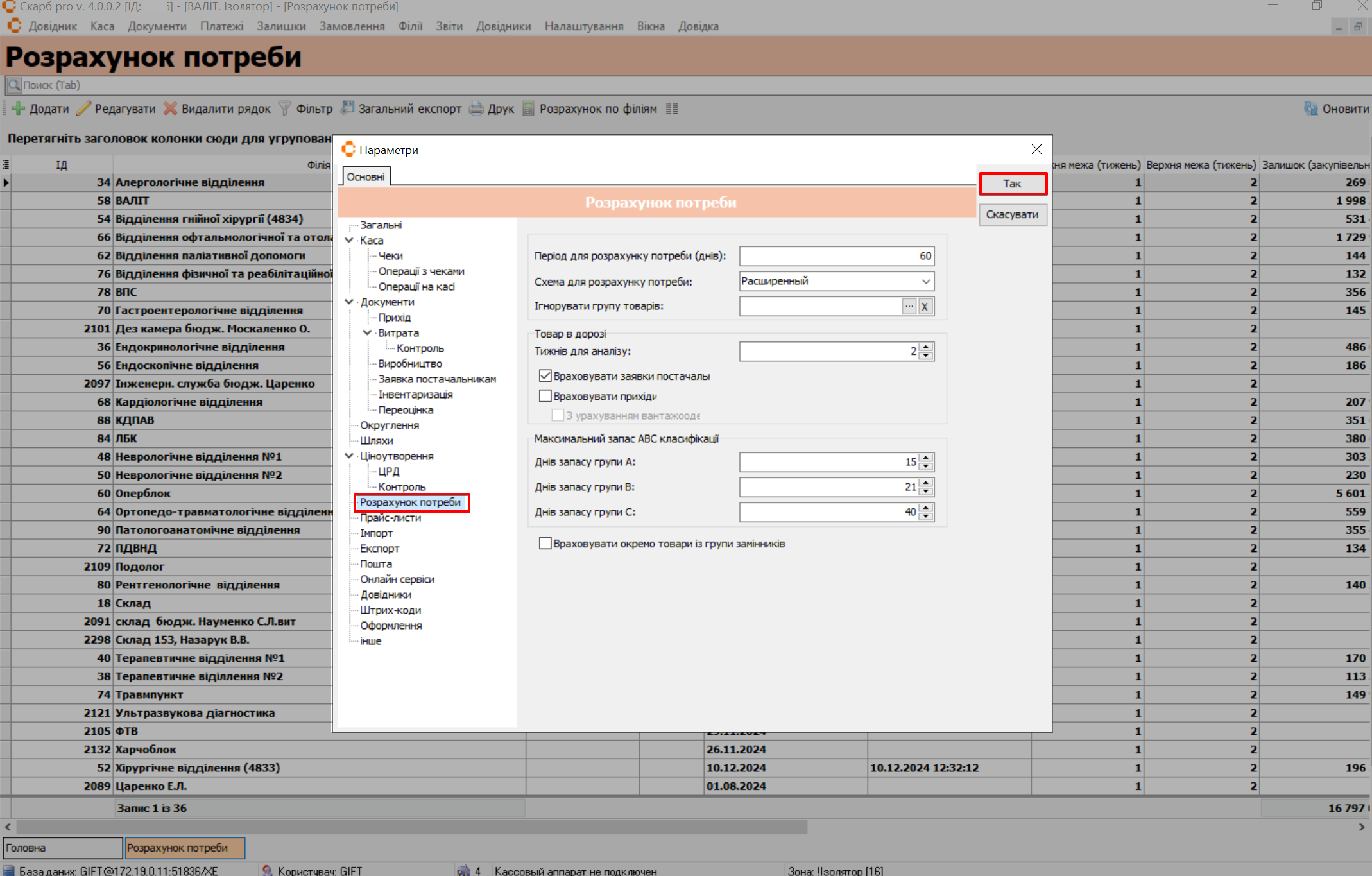Increase Днів запасу групи A spinner
This screenshot has height=876, width=1372.
926,458
